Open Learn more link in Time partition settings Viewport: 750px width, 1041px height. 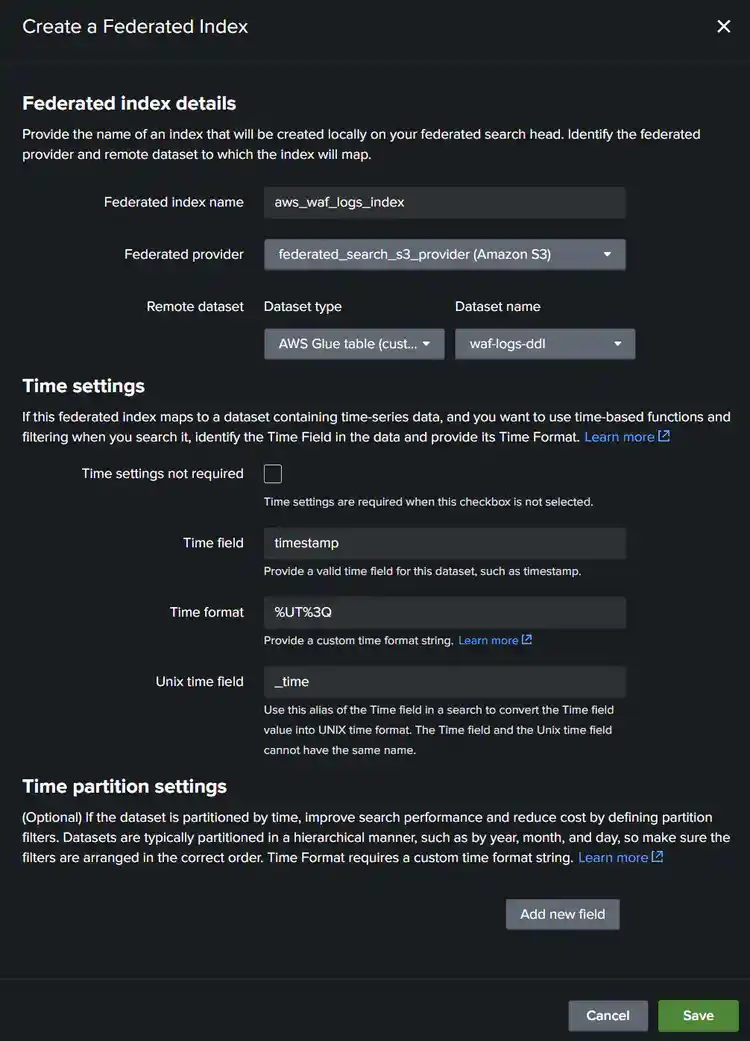[613, 857]
